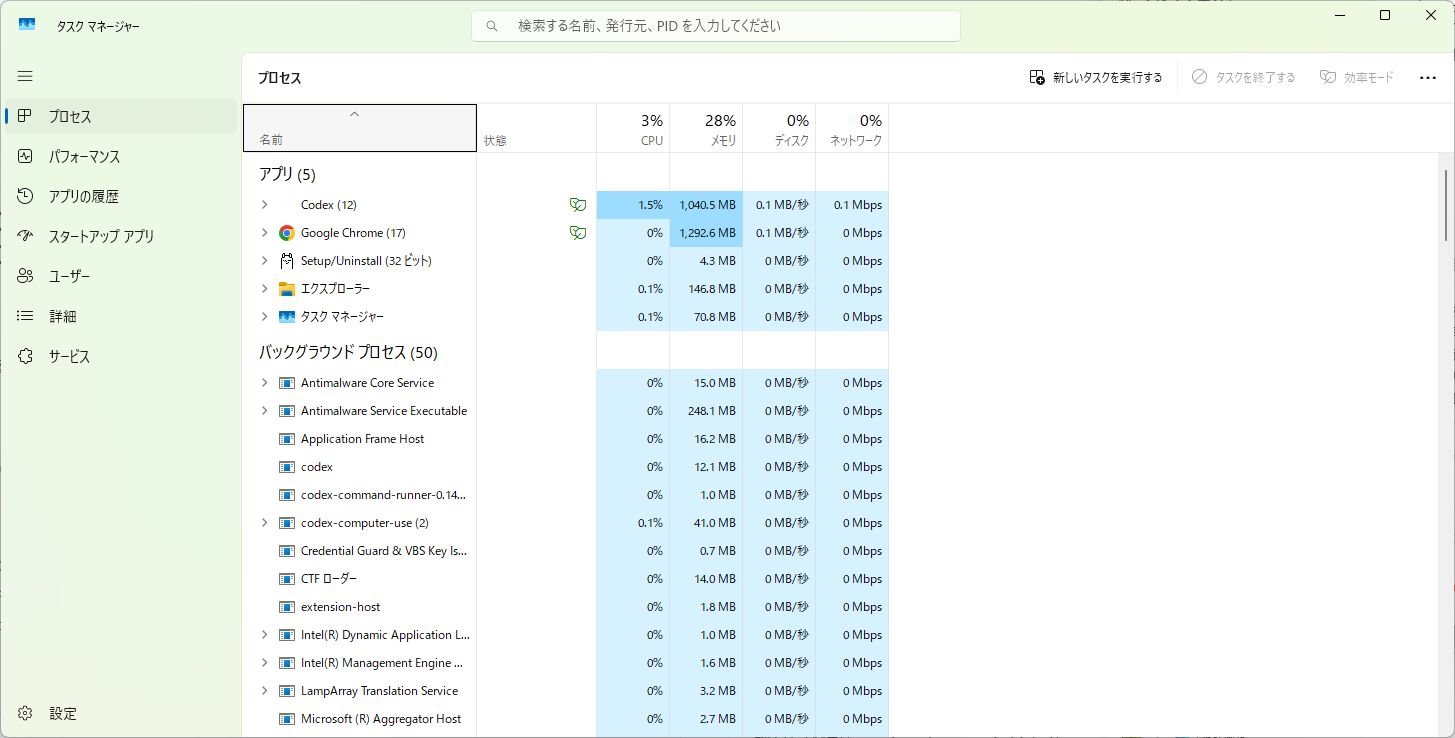Sort by the 名前 column header
1455x738 pixels.
[360, 128]
